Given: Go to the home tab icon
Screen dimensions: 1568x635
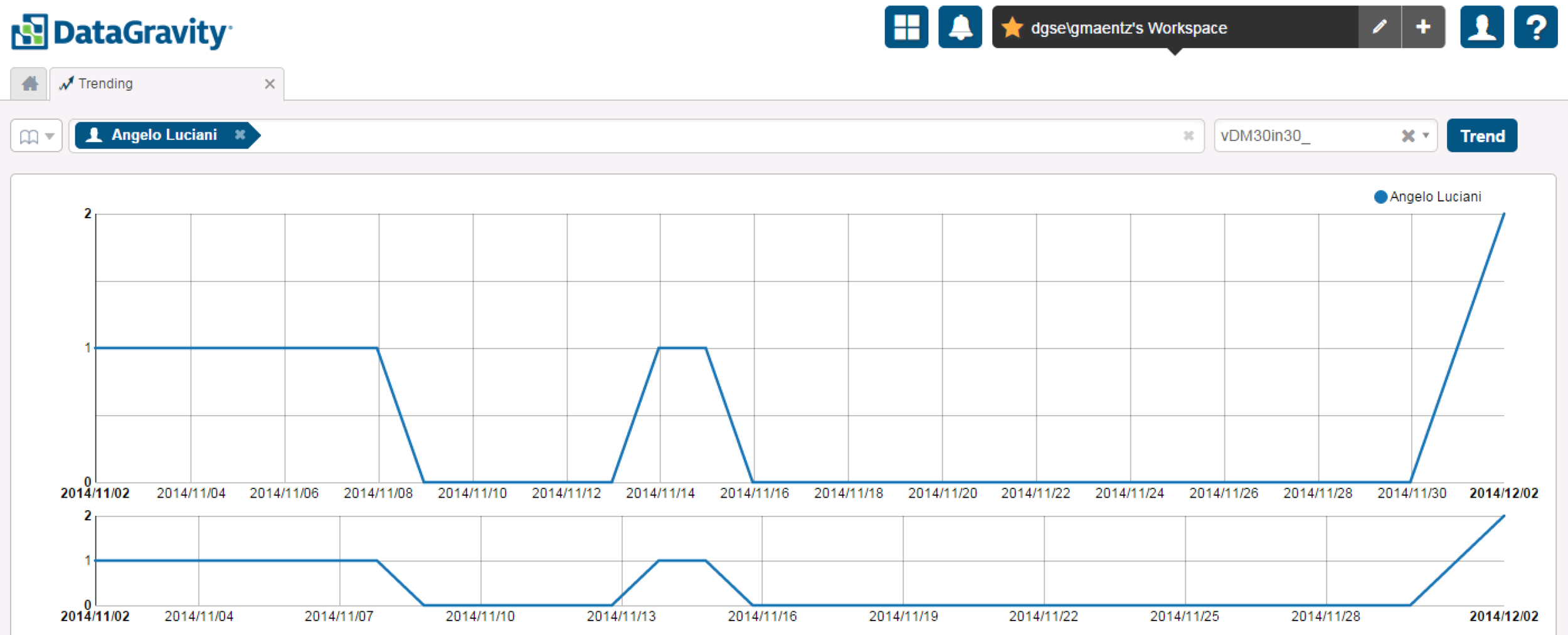Looking at the screenshot, I should pos(29,83).
